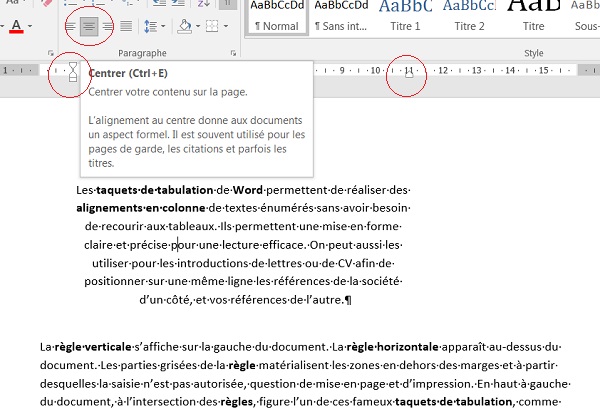Click the bold words "règle horizontale"
600x414 pixels.
(392, 347)
